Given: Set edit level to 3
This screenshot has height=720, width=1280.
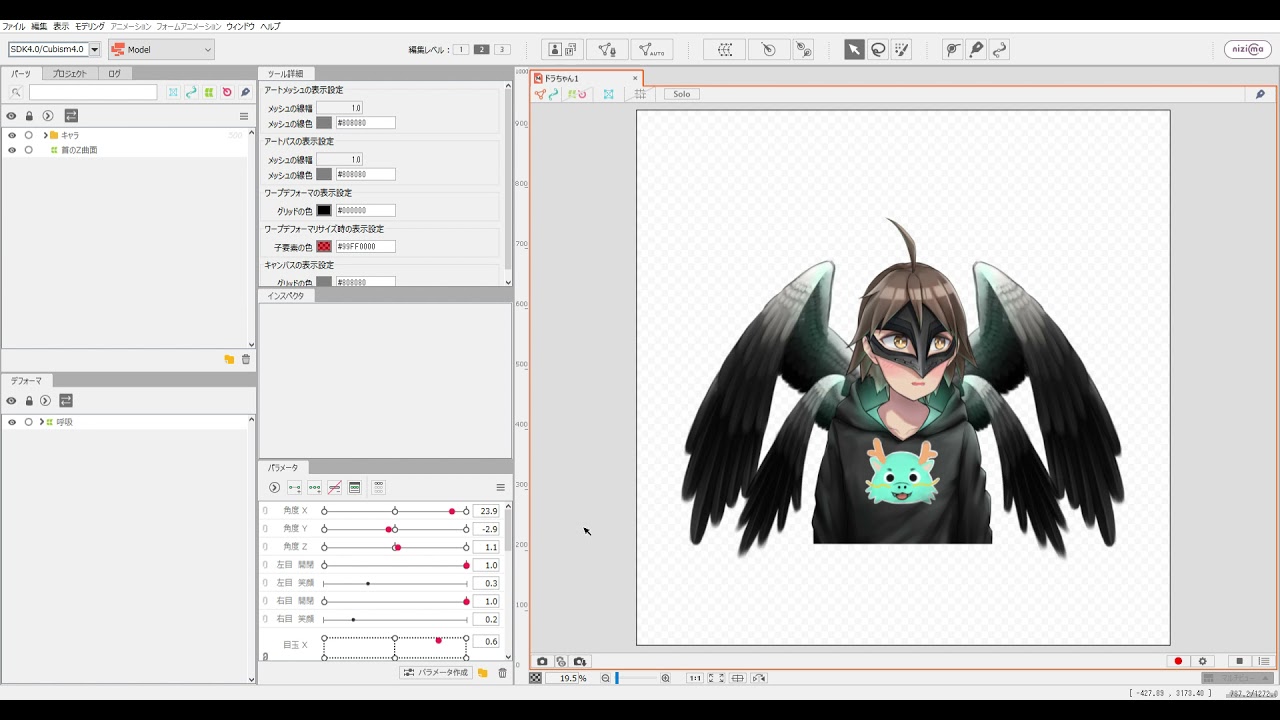Looking at the screenshot, I should [503, 49].
